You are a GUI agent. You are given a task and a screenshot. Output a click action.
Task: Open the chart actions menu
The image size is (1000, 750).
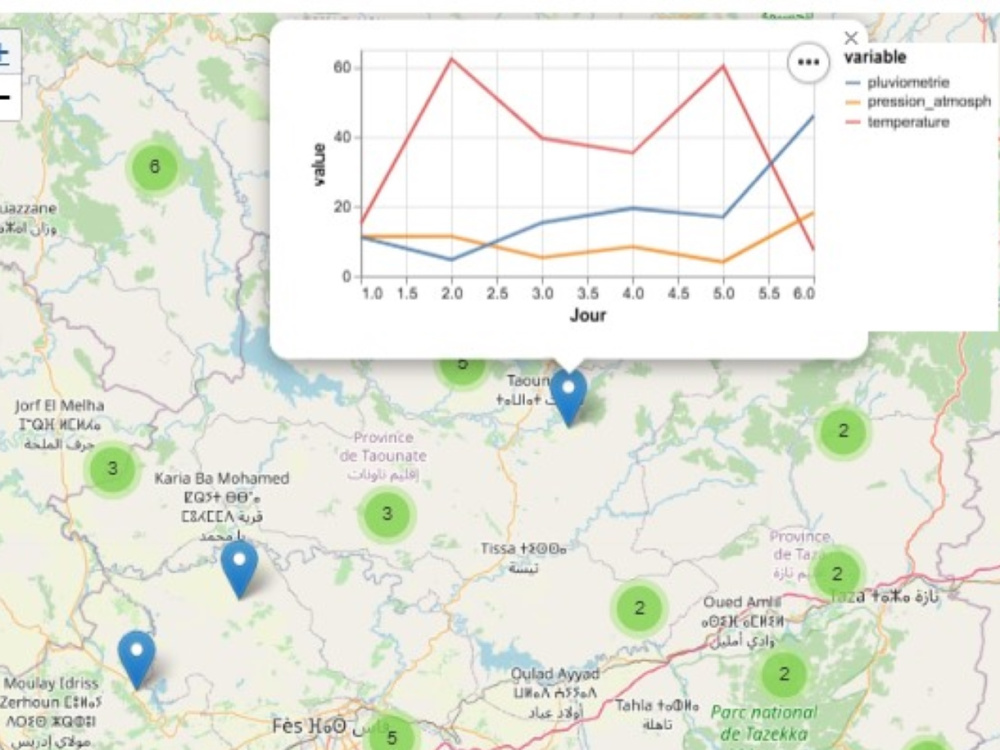(808, 62)
